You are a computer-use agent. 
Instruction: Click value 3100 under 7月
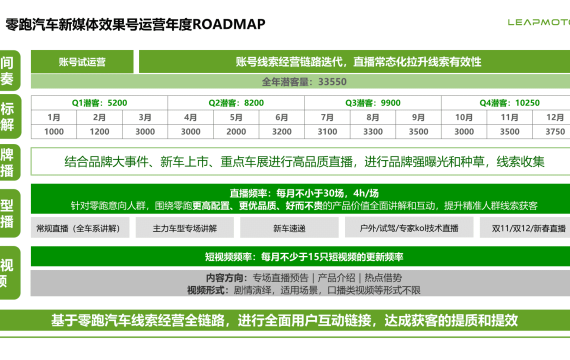[x=328, y=132]
